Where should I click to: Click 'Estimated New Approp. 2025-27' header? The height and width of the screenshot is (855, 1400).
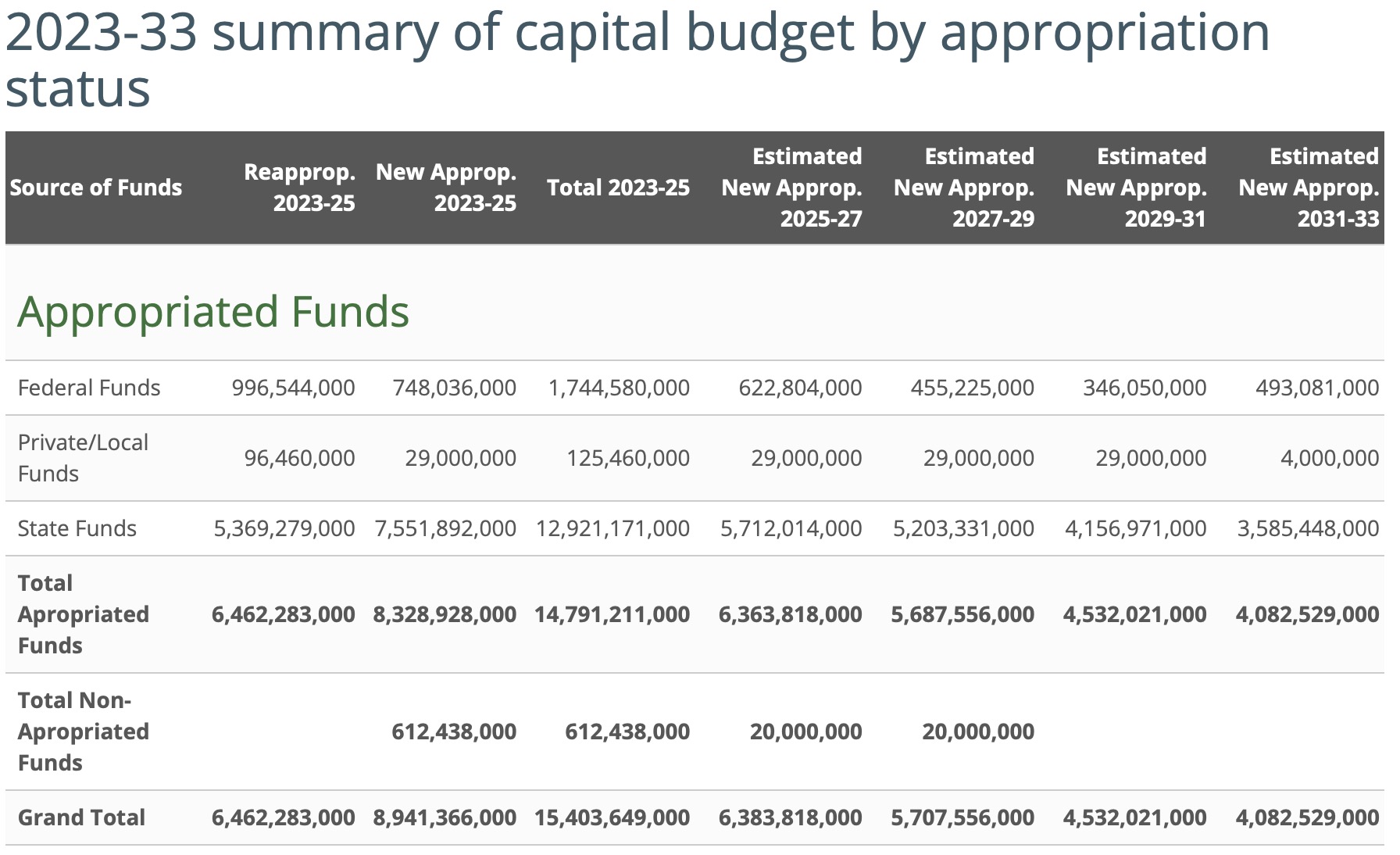click(791, 188)
